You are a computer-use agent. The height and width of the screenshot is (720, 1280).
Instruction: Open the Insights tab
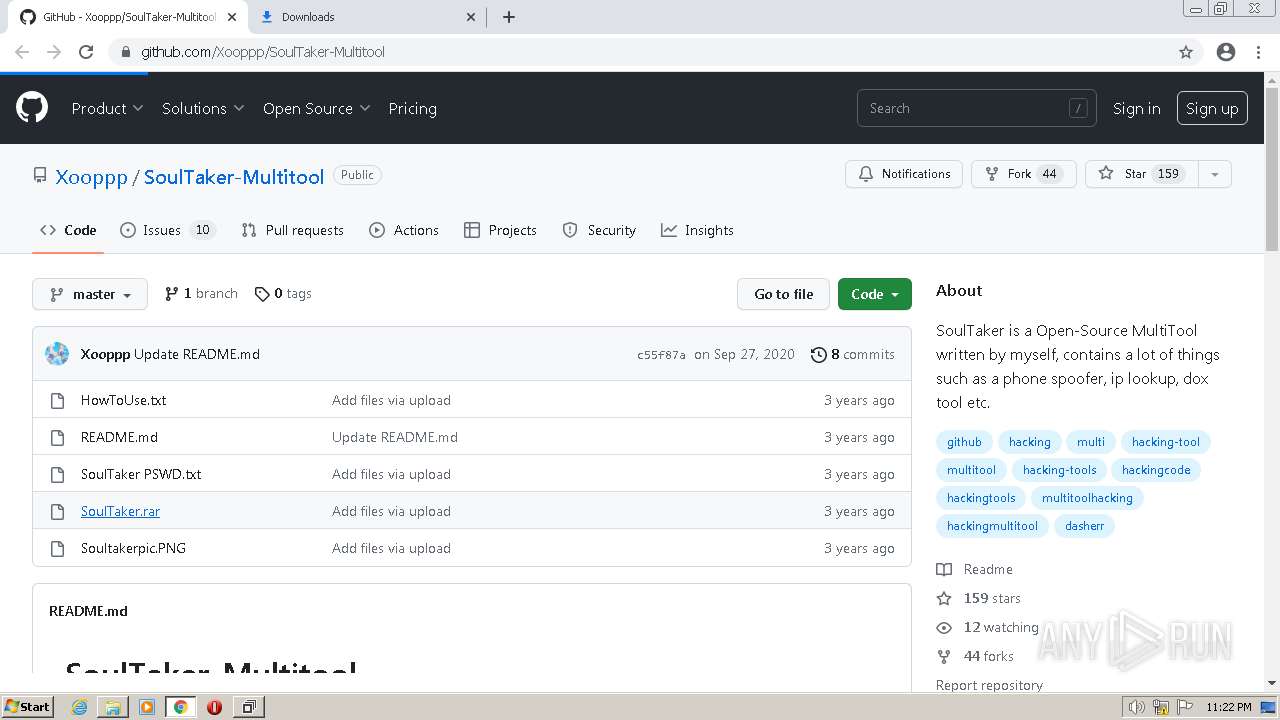click(x=697, y=230)
